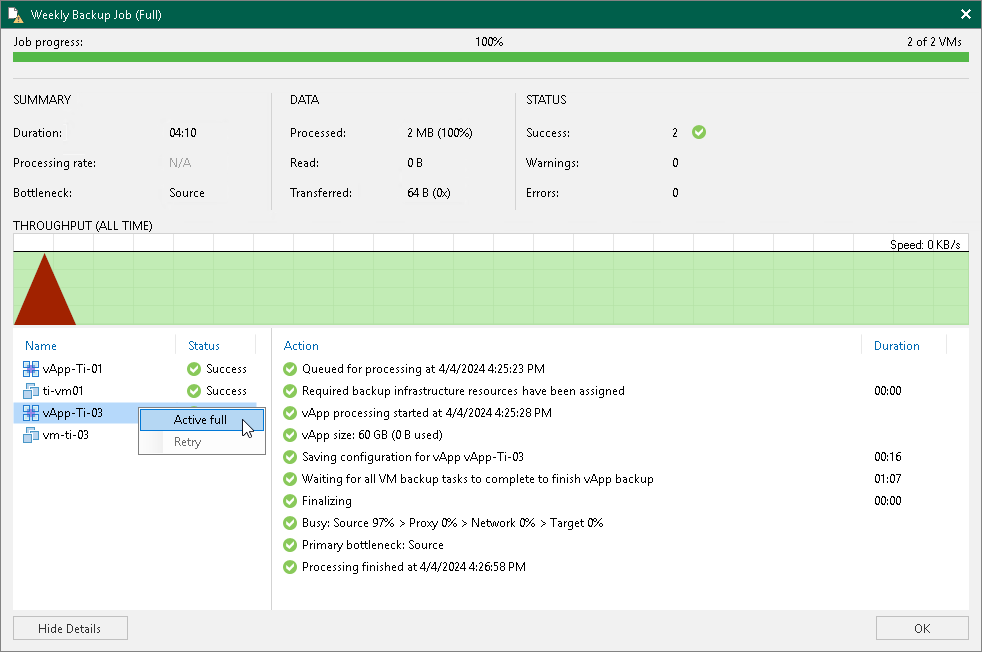Screen dimensions: 982x652
Task: Click the vApp-Ti-03 container icon
Action: point(31,412)
